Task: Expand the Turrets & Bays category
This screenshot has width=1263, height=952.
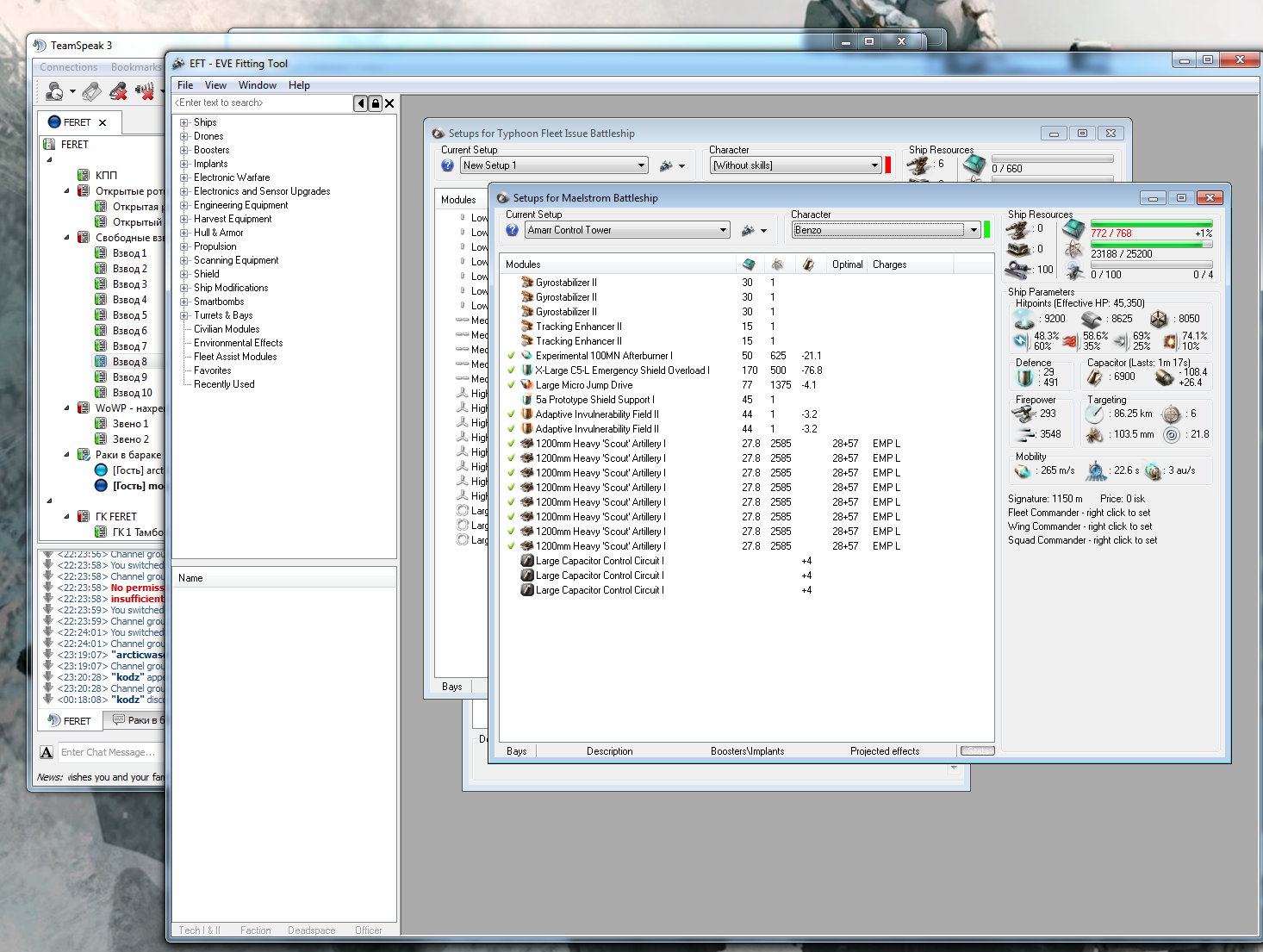Action: point(184,315)
